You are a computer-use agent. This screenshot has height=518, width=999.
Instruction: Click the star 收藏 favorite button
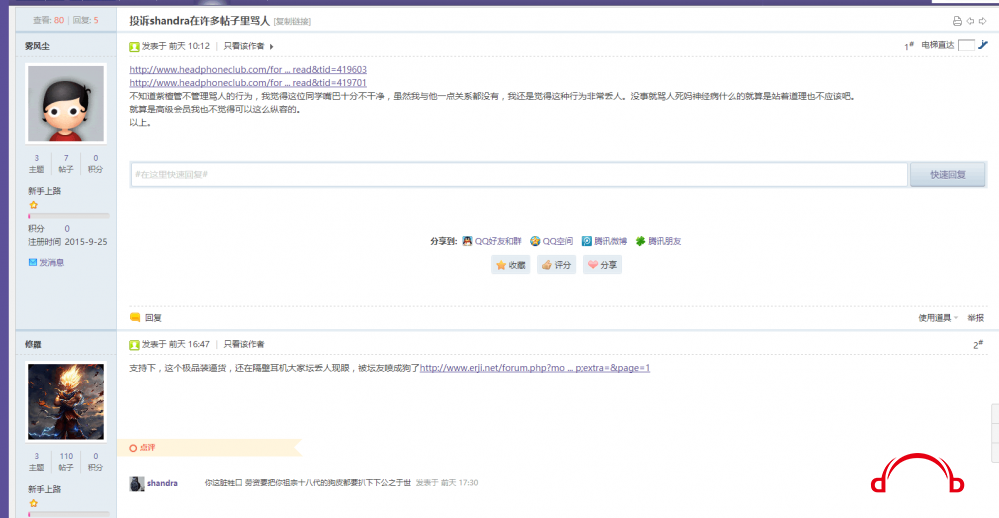[x=510, y=265]
